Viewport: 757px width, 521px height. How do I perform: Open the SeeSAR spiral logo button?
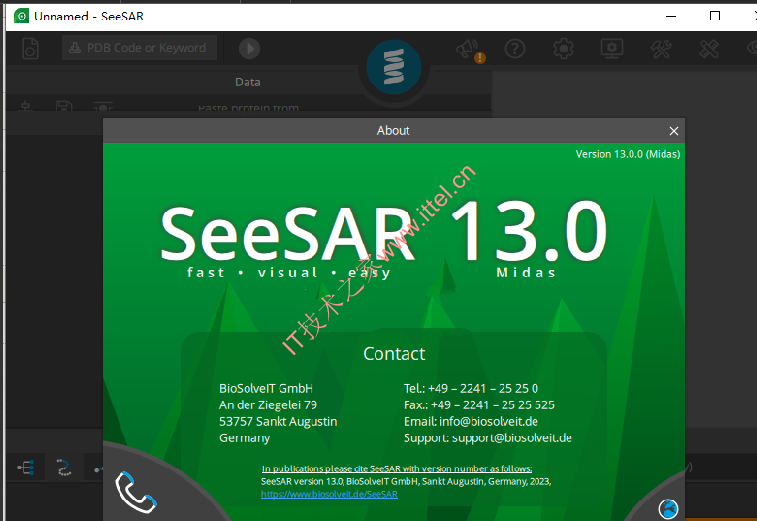[394, 67]
